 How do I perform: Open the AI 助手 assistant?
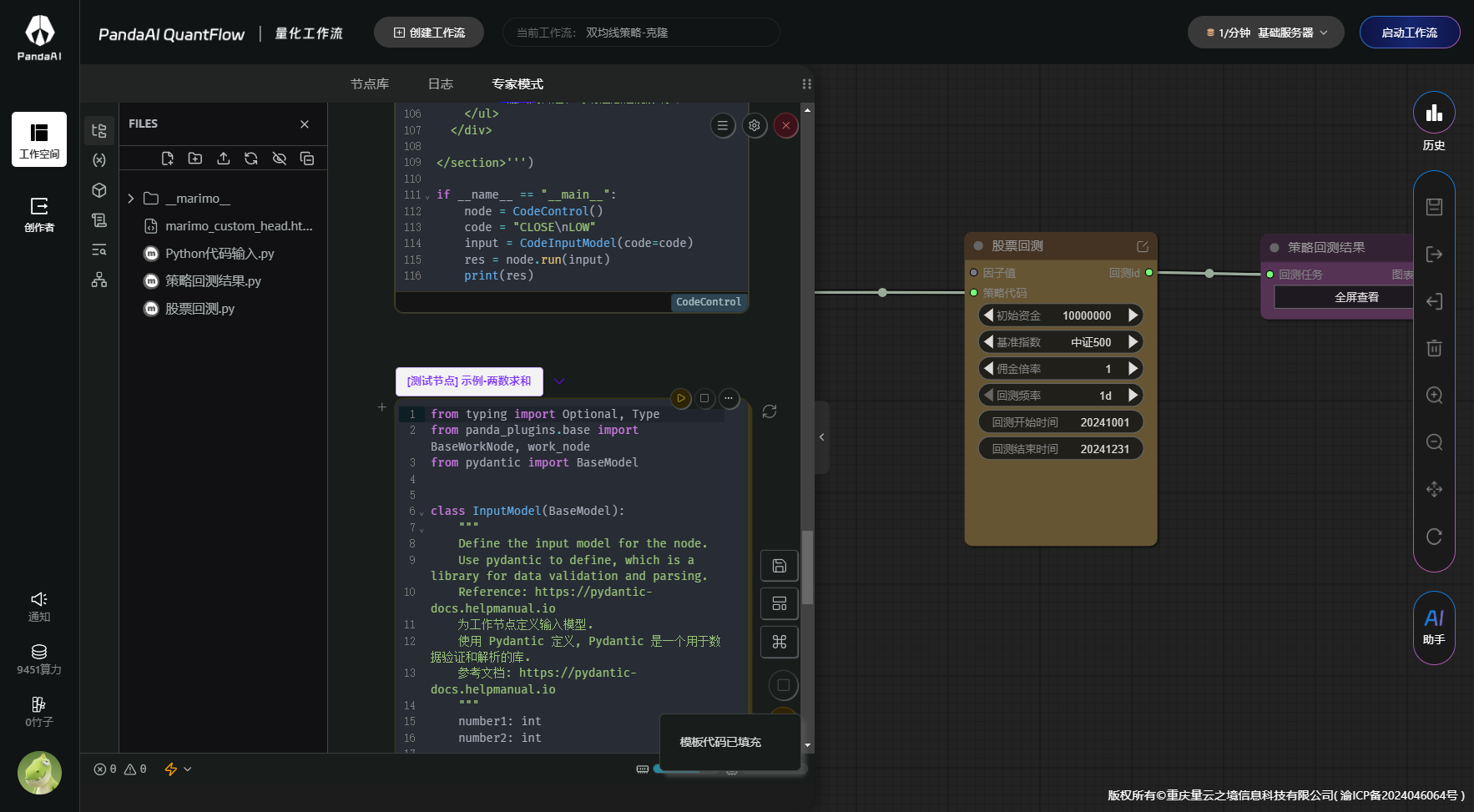[x=1434, y=628]
